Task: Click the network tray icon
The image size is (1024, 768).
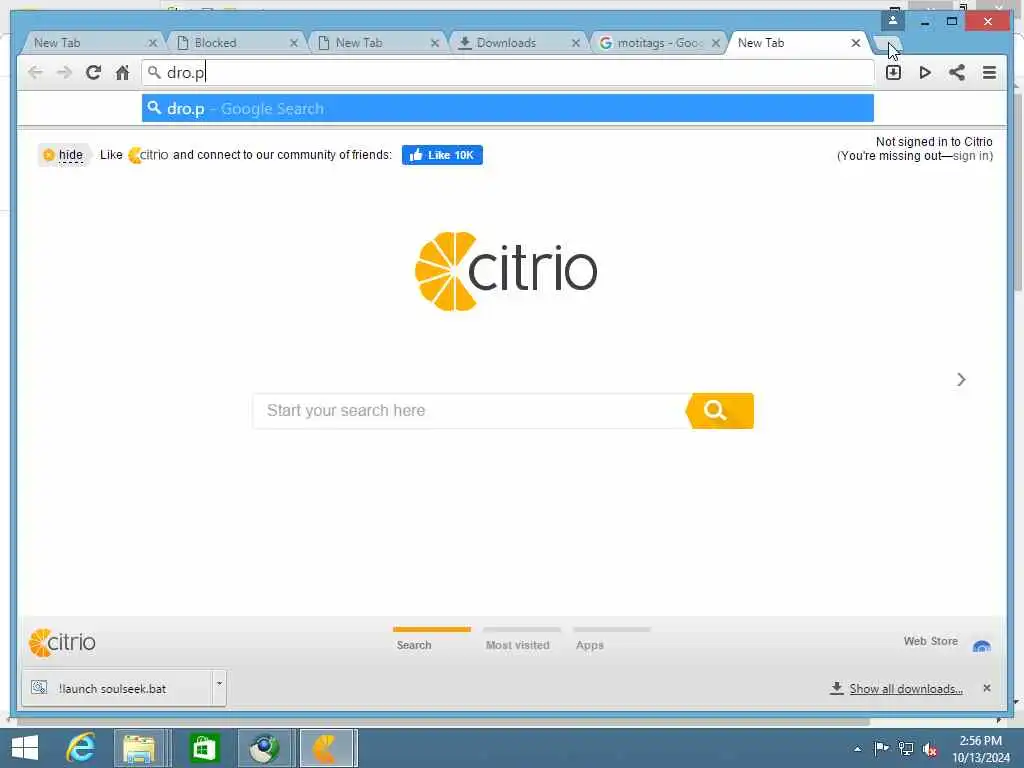Action: 906,749
